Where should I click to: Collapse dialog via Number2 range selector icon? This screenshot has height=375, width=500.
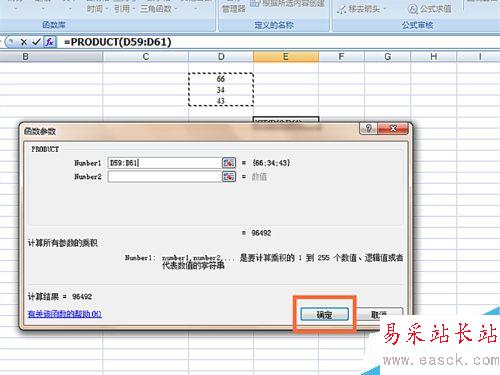(229, 176)
